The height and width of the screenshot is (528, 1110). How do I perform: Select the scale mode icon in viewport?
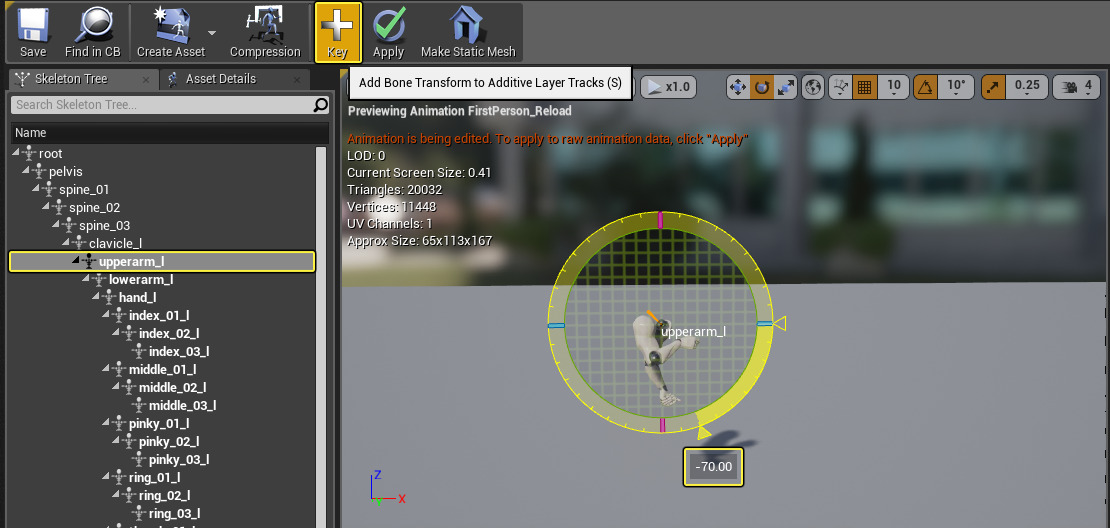point(786,87)
